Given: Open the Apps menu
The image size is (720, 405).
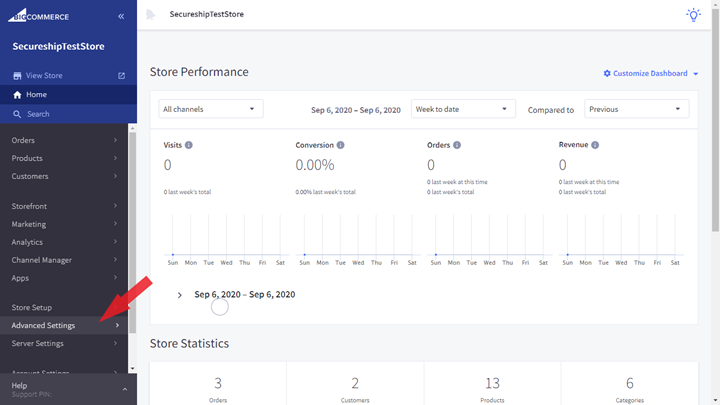Looking at the screenshot, I should 64,278.
